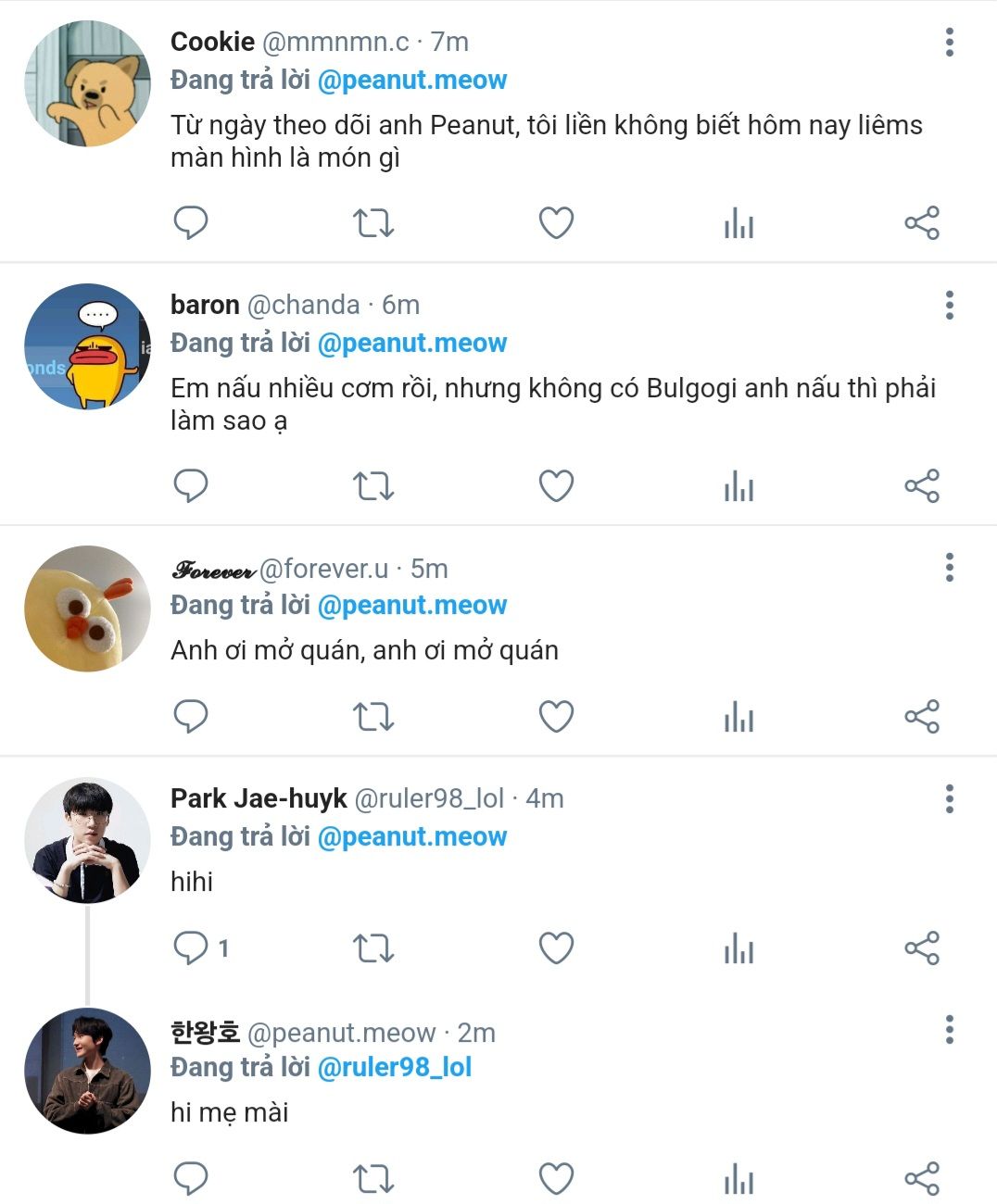The width and height of the screenshot is (997, 1204).
Task: Open Cookie's profile name
Action: (x=212, y=42)
